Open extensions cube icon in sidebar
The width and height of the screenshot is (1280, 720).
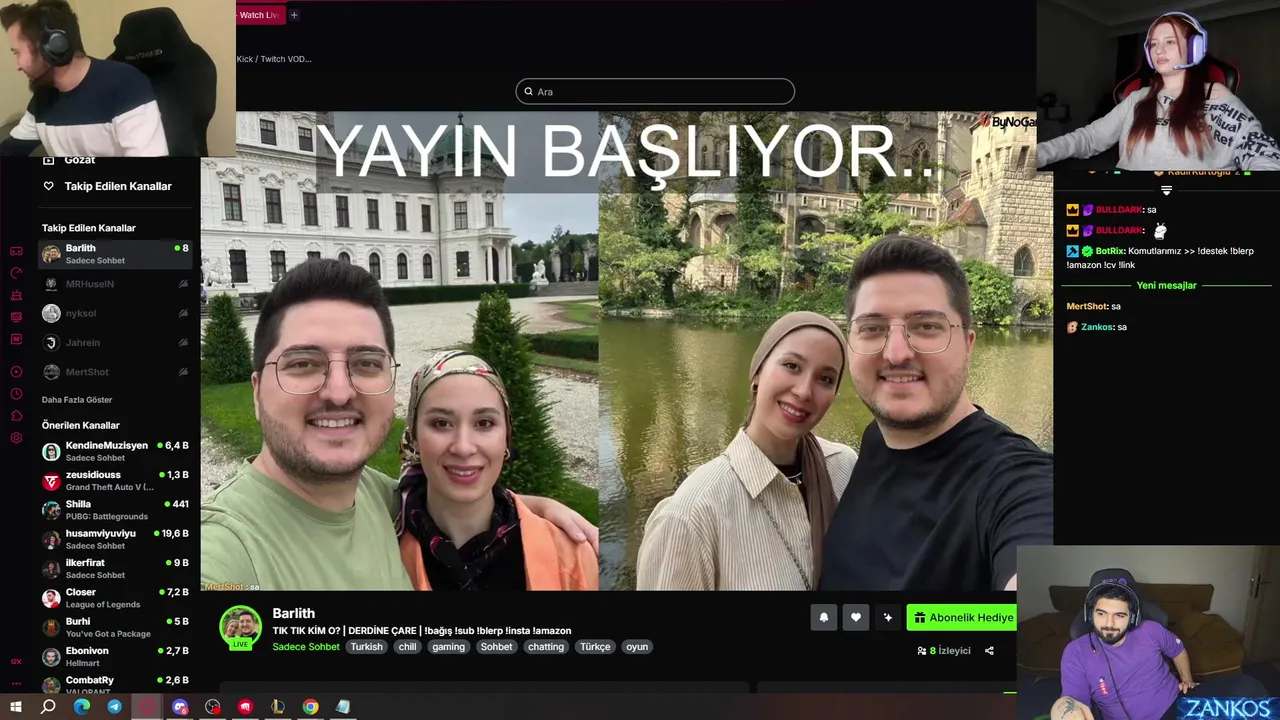tap(16, 415)
